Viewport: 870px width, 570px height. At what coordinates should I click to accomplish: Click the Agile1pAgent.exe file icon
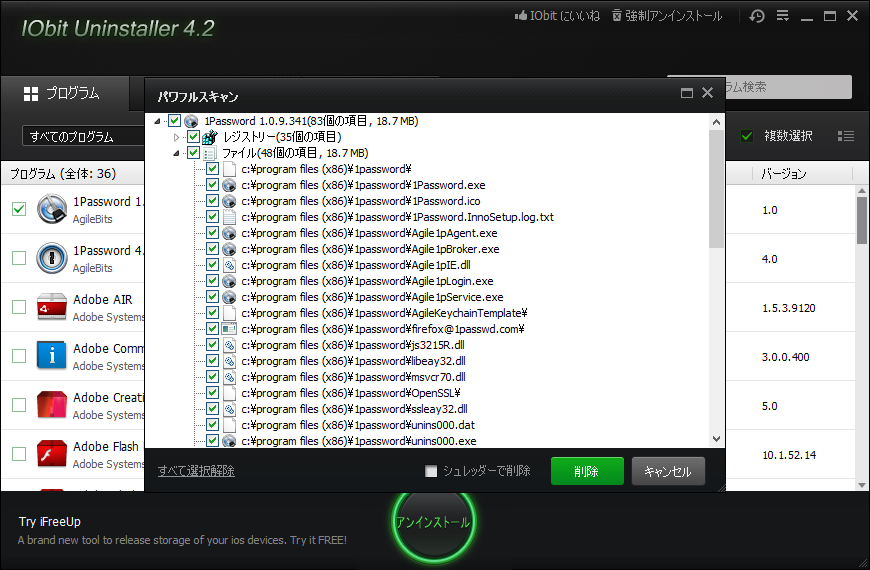point(229,233)
